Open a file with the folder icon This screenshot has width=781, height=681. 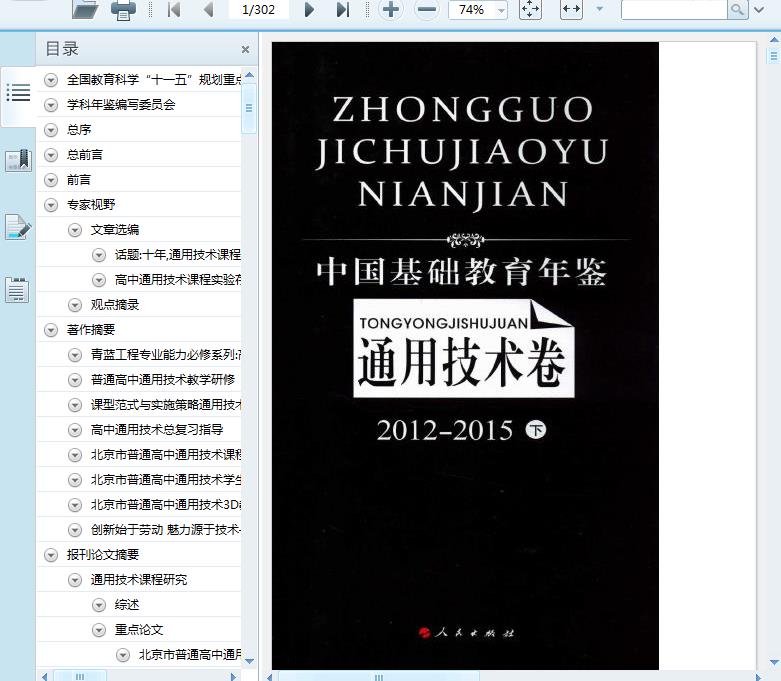coord(84,9)
